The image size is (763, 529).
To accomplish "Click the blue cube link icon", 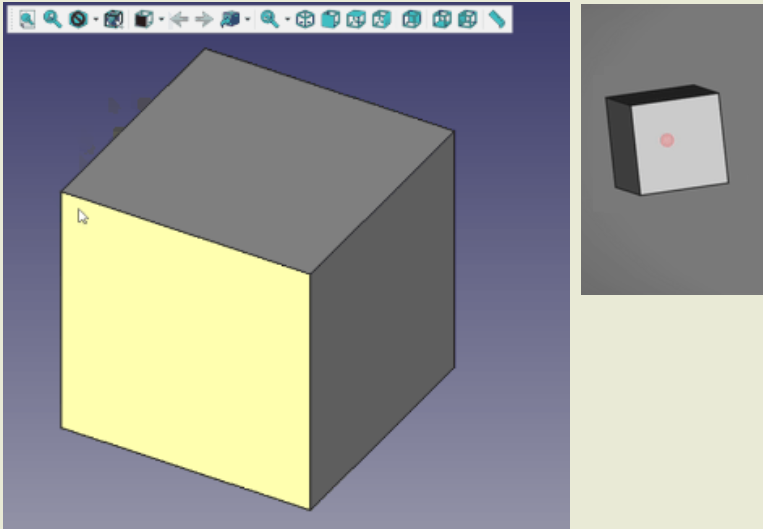I will (230, 19).
